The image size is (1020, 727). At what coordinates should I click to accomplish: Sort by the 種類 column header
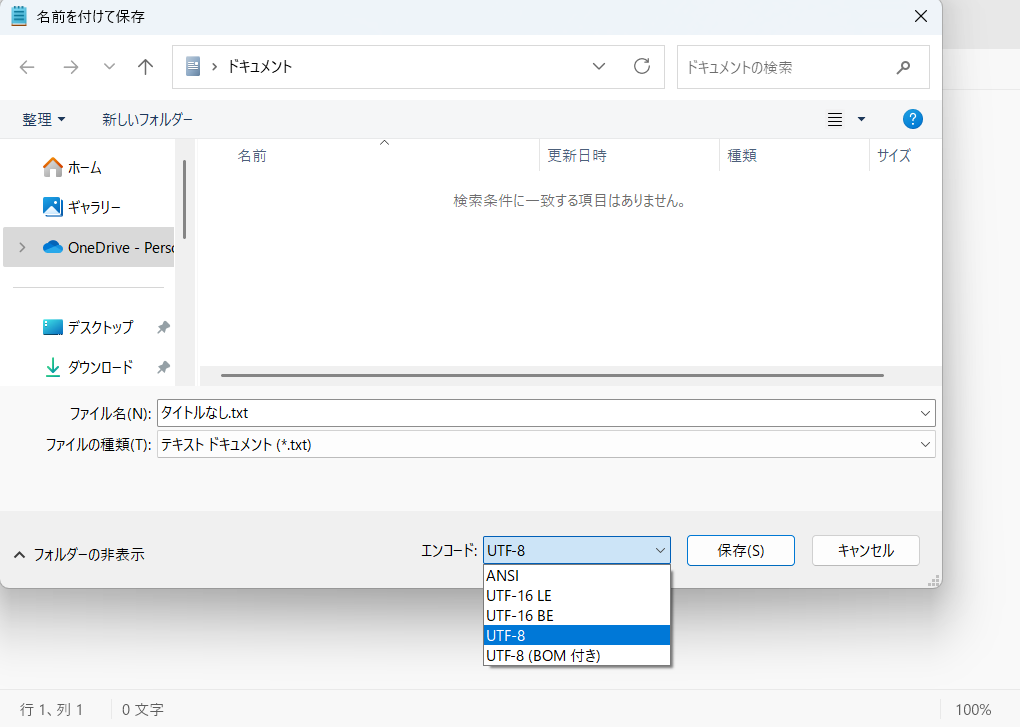[x=742, y=155]
